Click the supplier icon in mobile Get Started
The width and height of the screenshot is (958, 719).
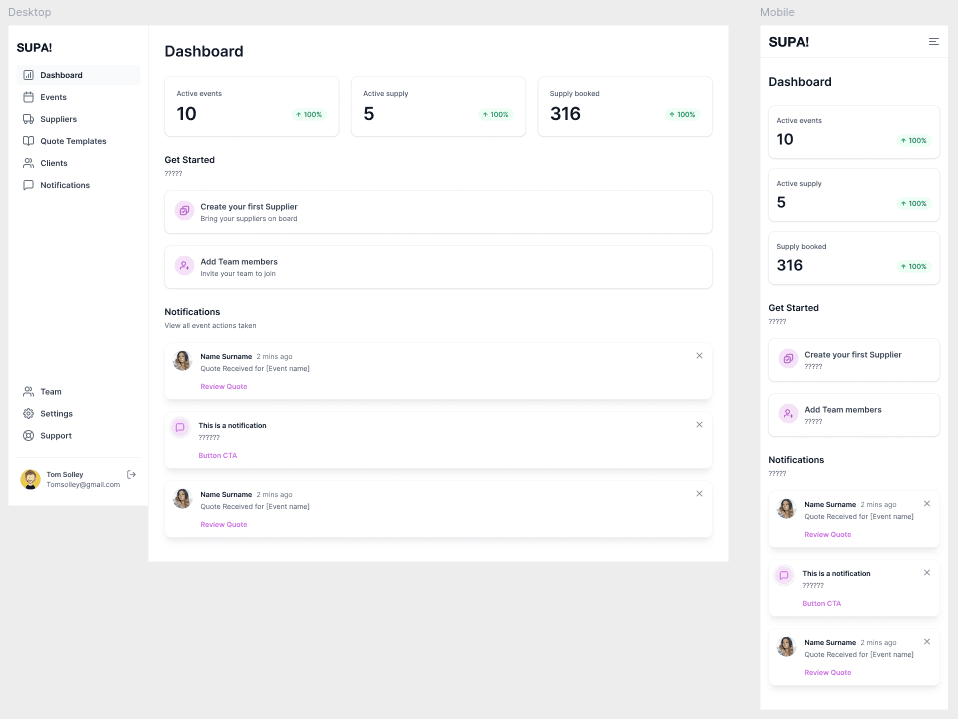tap(788, 359)
